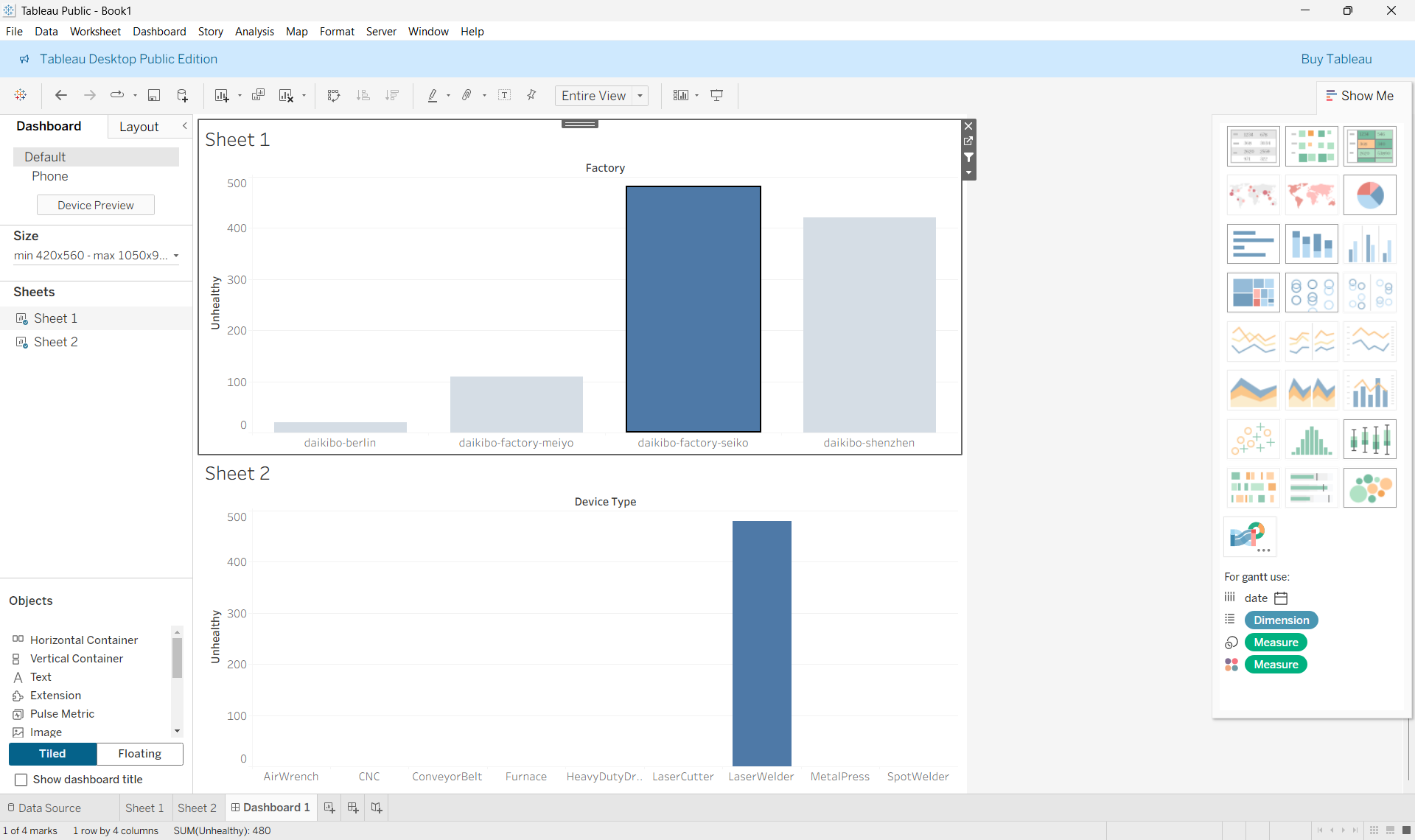This screenshot has height=840, width=1415.
Task: Create a New Dashboard from the bottom bar
Action: pos(352,808)
